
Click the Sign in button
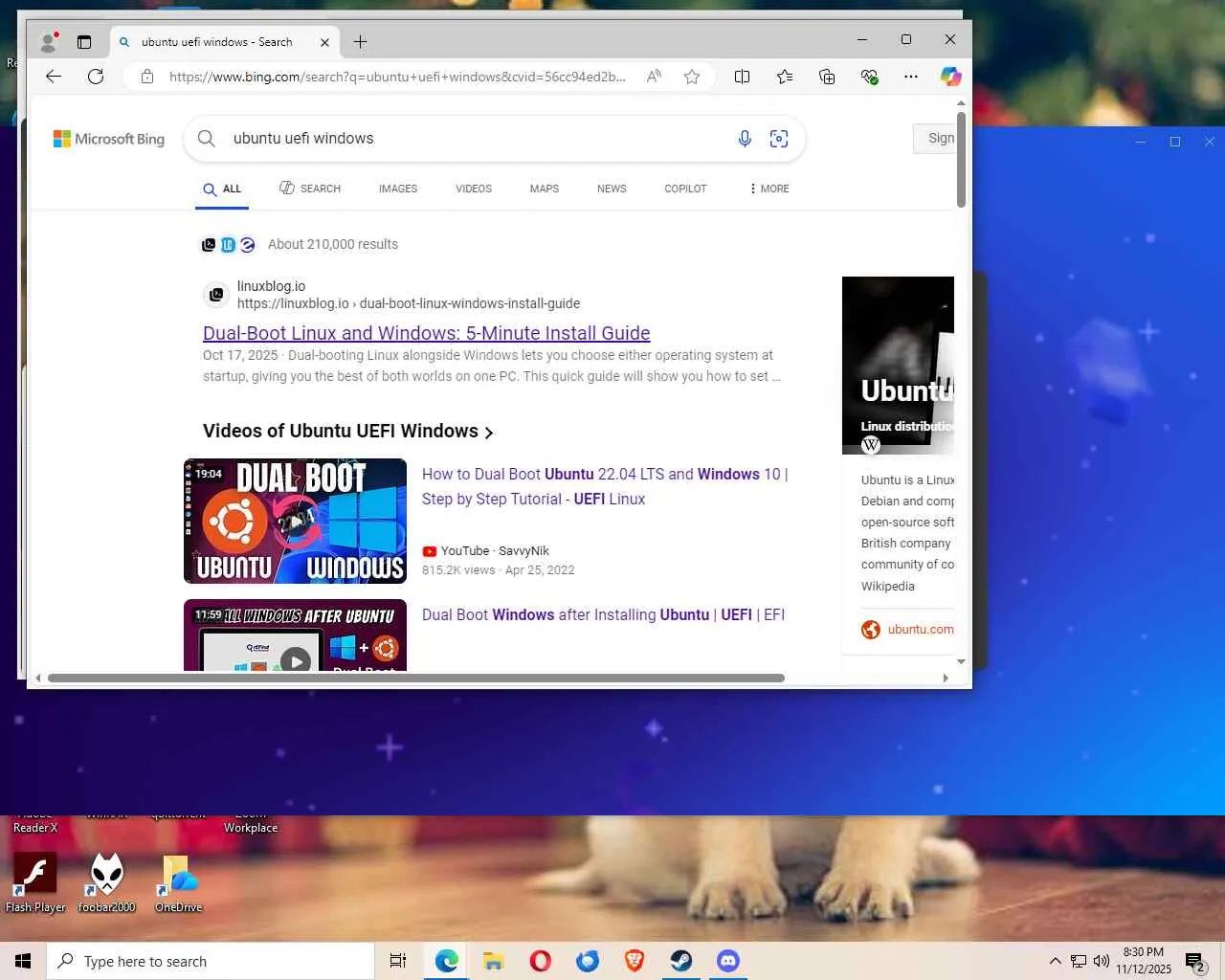(934, 138)
